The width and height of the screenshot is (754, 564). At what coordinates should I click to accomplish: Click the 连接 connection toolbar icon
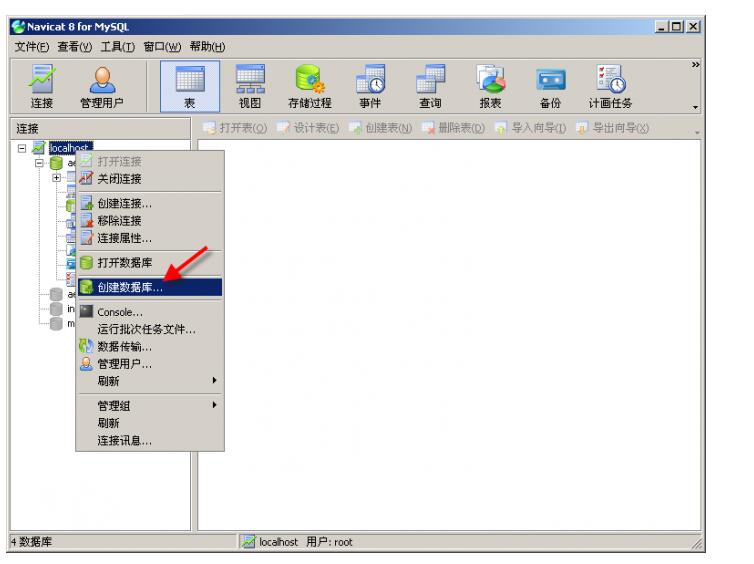pyautogui.click(x=42, y=87)
